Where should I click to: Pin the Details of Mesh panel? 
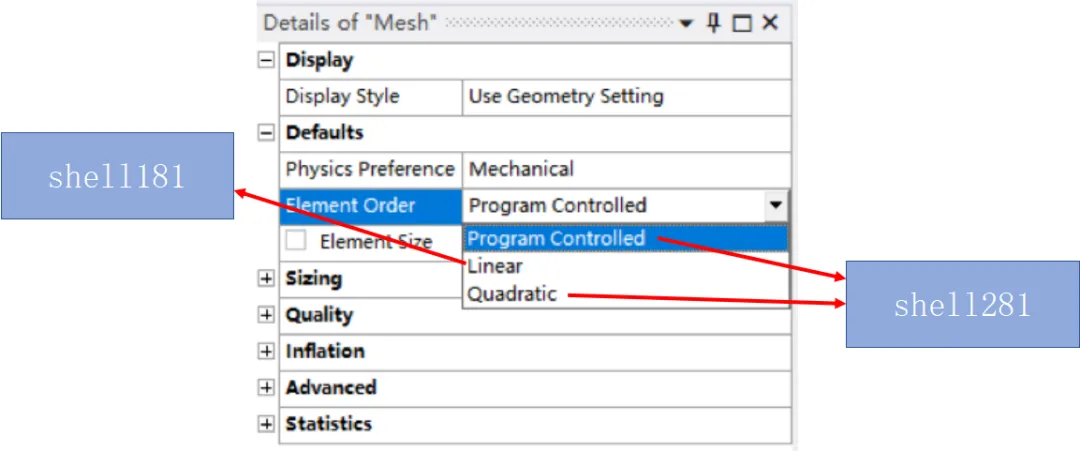pos(714,23)
